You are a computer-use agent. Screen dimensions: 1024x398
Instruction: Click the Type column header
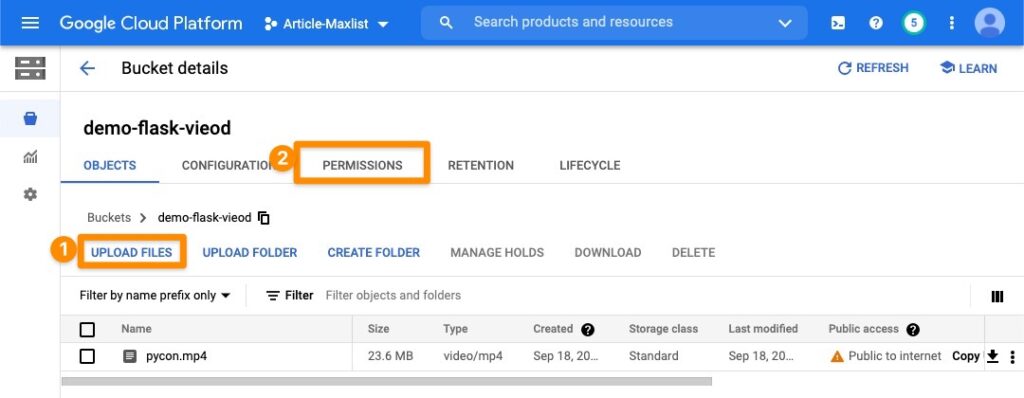455,329
